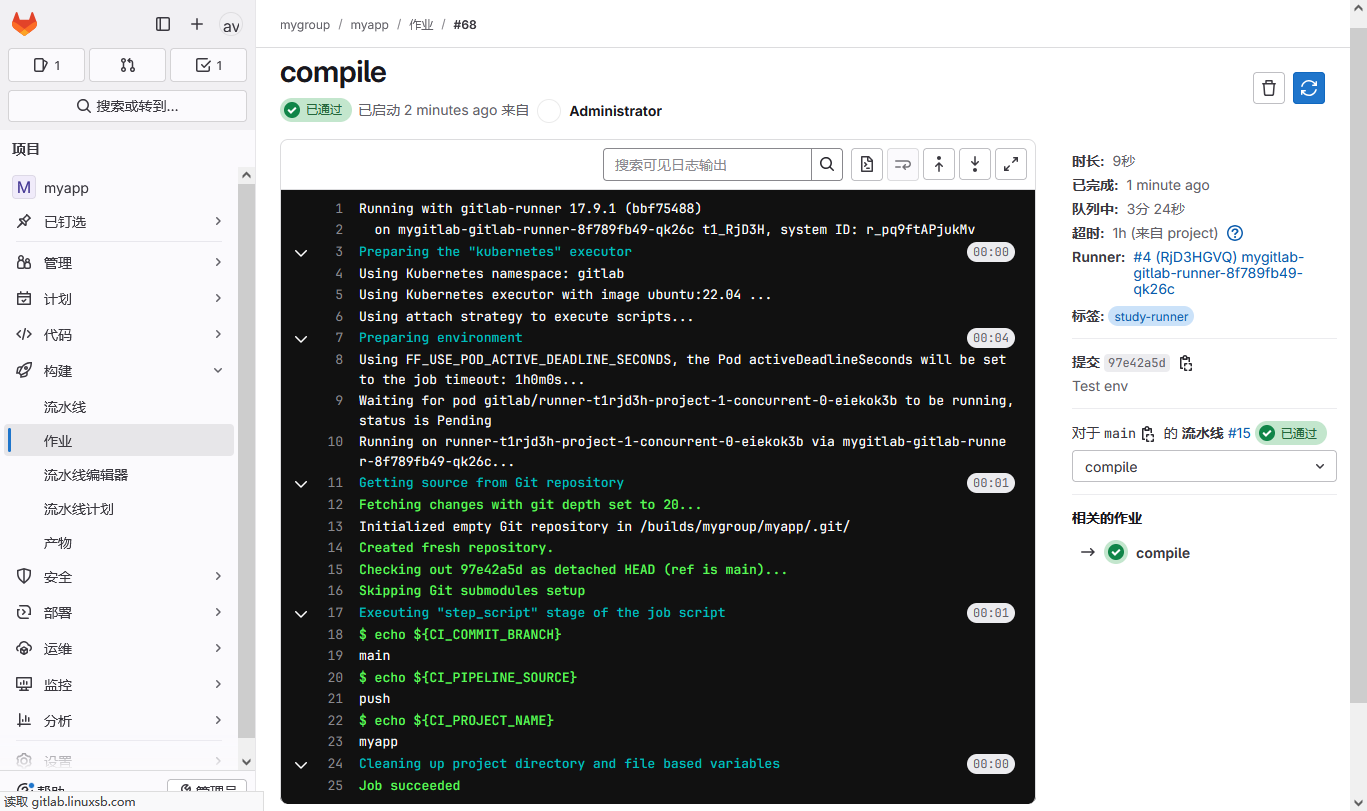Click the retry job icon button

[1309, 88]
